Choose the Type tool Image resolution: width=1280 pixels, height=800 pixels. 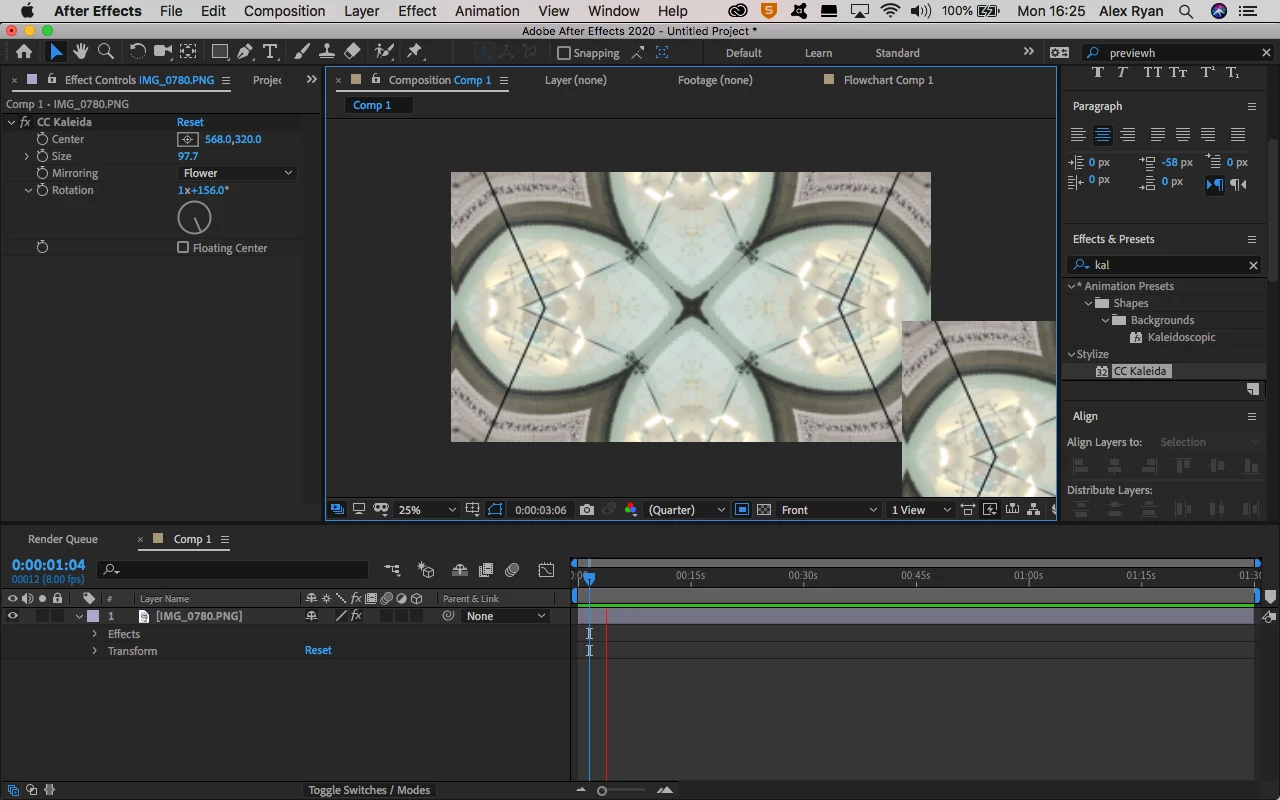tap(270, 52)
